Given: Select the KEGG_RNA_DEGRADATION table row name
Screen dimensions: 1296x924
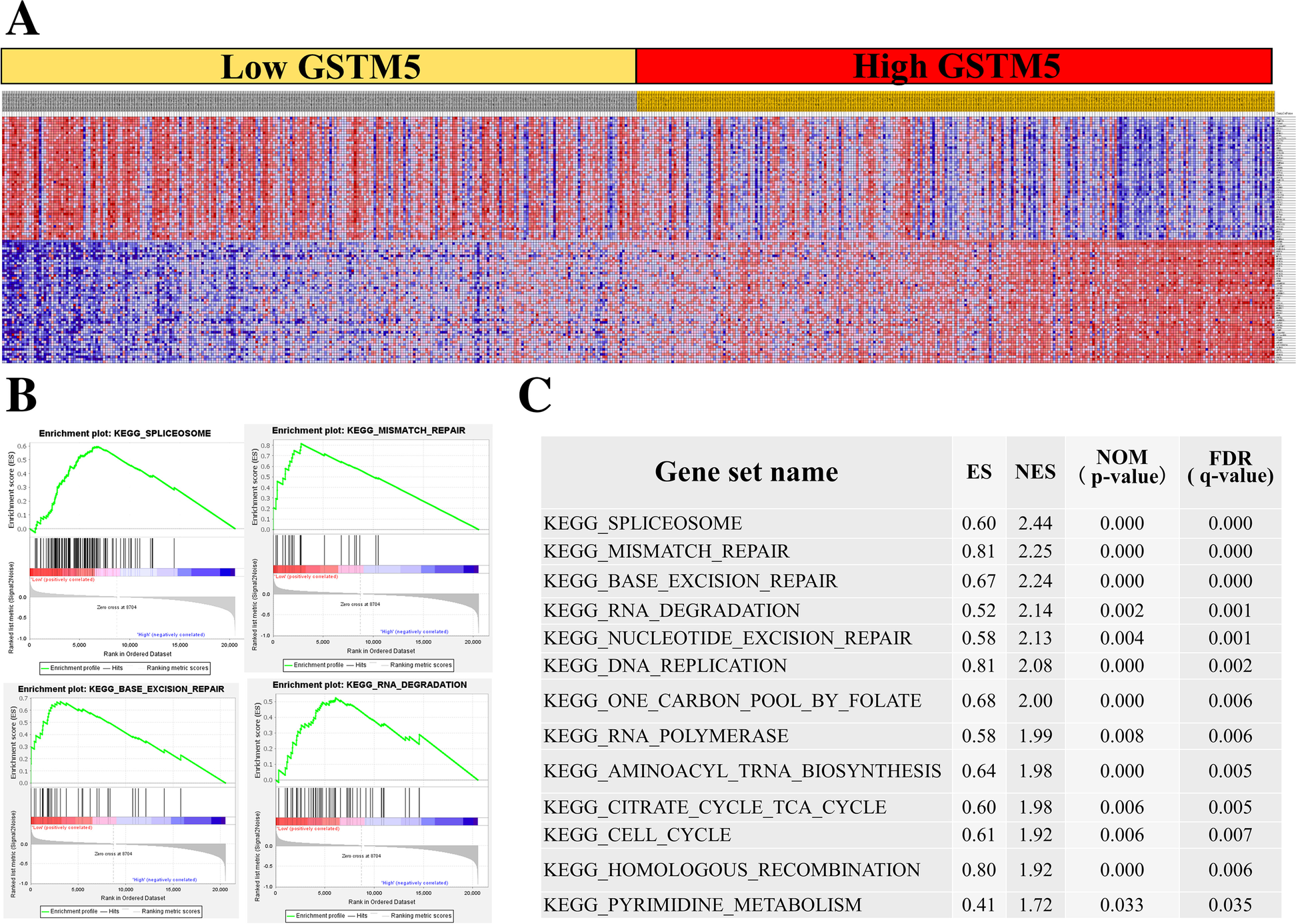Looking at the screenshot, I should tap(671, 611).
